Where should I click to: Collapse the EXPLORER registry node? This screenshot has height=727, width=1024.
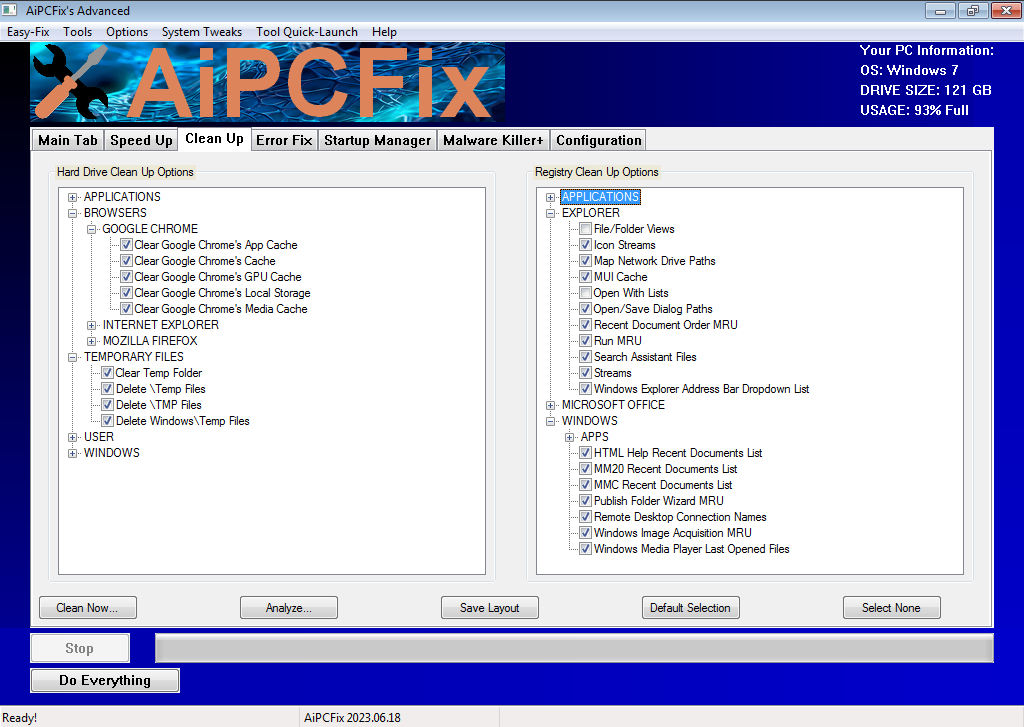click(551, 213)
